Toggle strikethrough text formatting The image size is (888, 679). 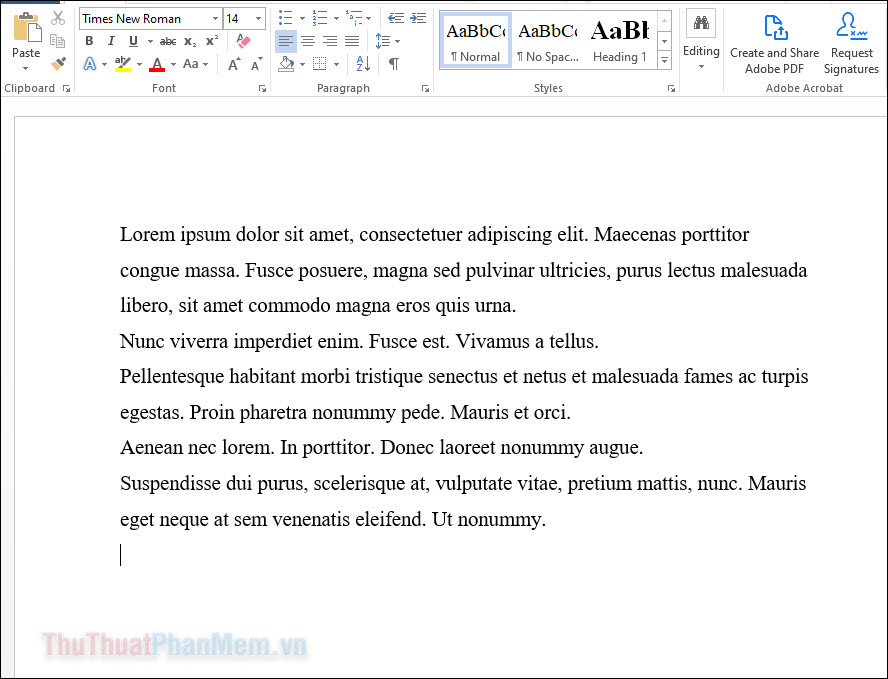point(168,41)
